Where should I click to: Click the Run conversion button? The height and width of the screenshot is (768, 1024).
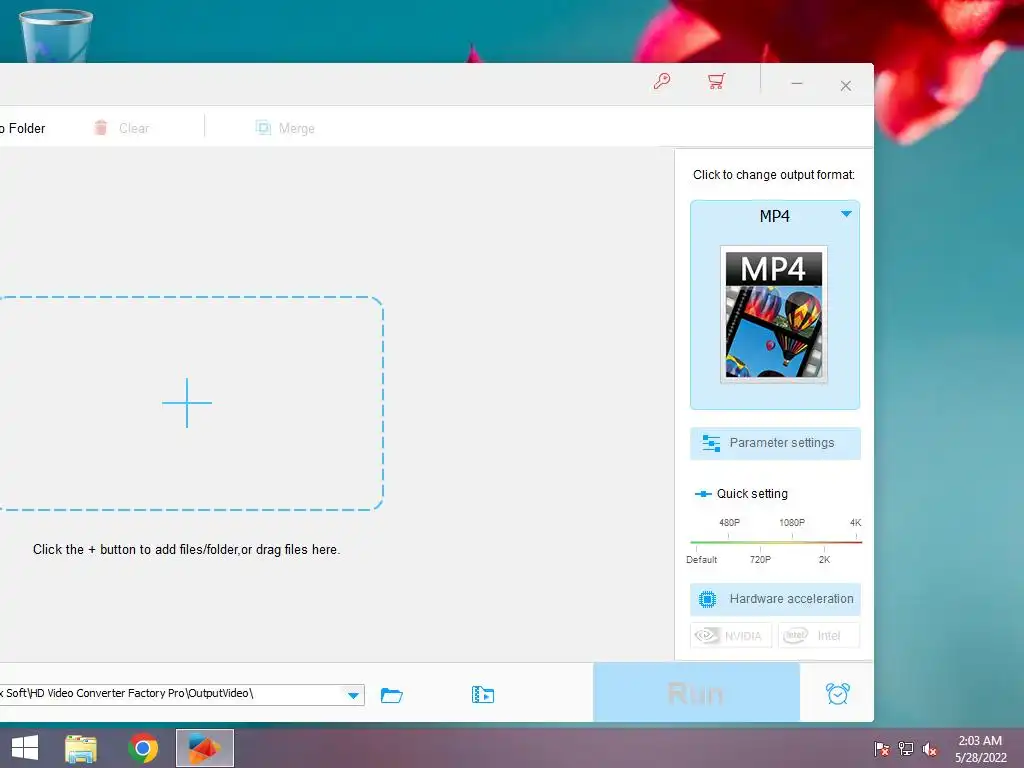(696, 692)
